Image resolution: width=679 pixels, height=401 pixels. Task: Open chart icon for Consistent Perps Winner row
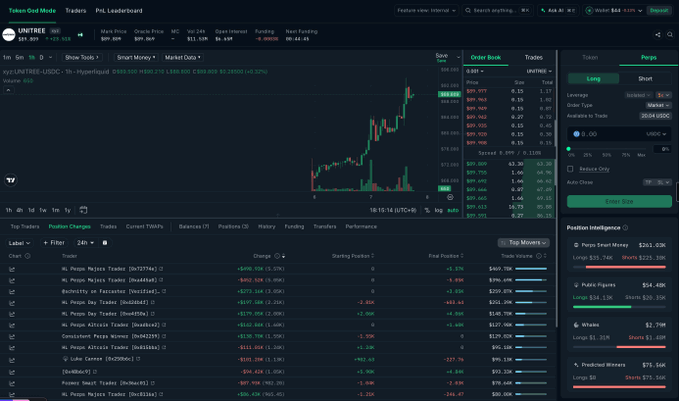coord(12,336)
